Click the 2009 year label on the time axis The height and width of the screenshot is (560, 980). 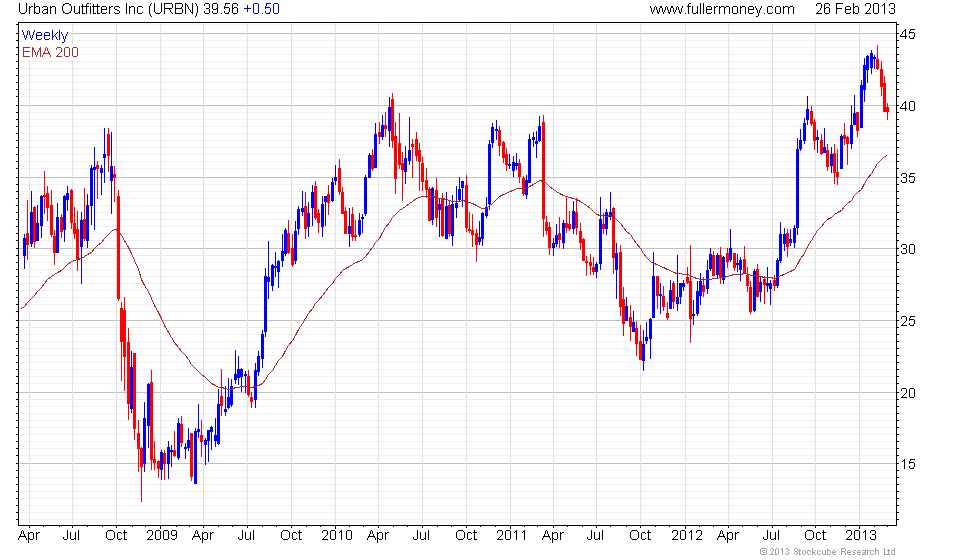(x=161, y=536)
